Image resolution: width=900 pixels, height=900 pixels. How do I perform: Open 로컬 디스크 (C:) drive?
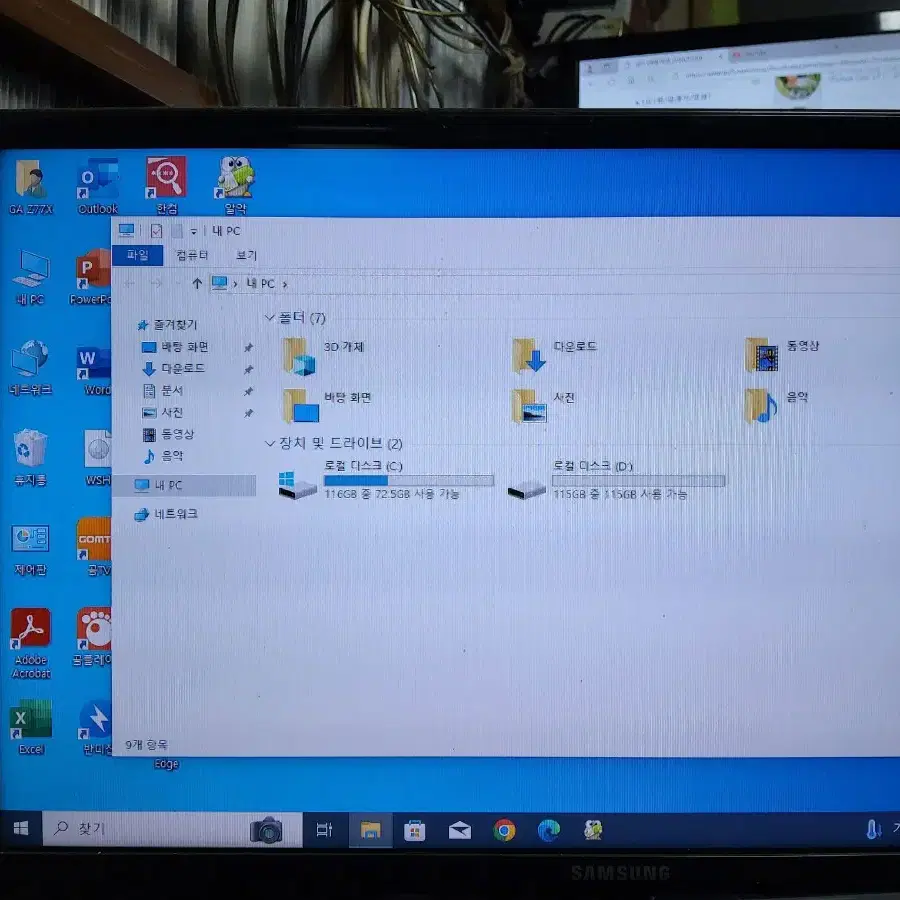pos(386,480)
